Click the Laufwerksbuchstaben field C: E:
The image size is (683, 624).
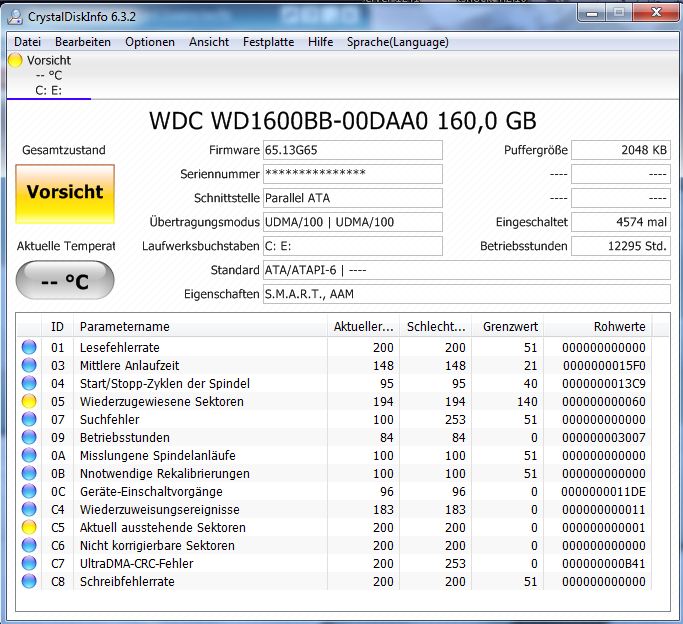(352, 246)
